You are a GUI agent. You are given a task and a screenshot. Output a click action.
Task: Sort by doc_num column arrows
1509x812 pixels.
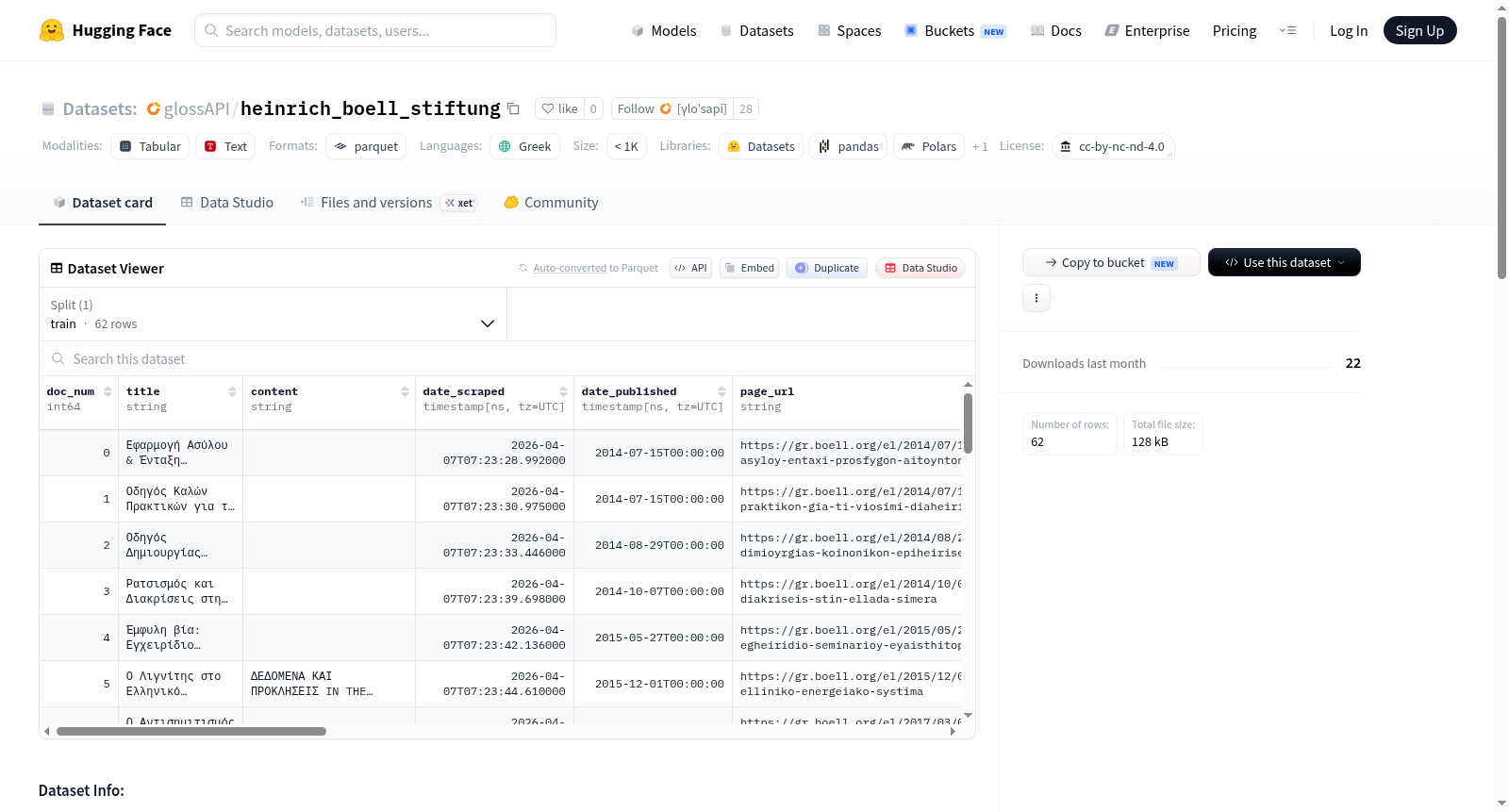point(108,391)
